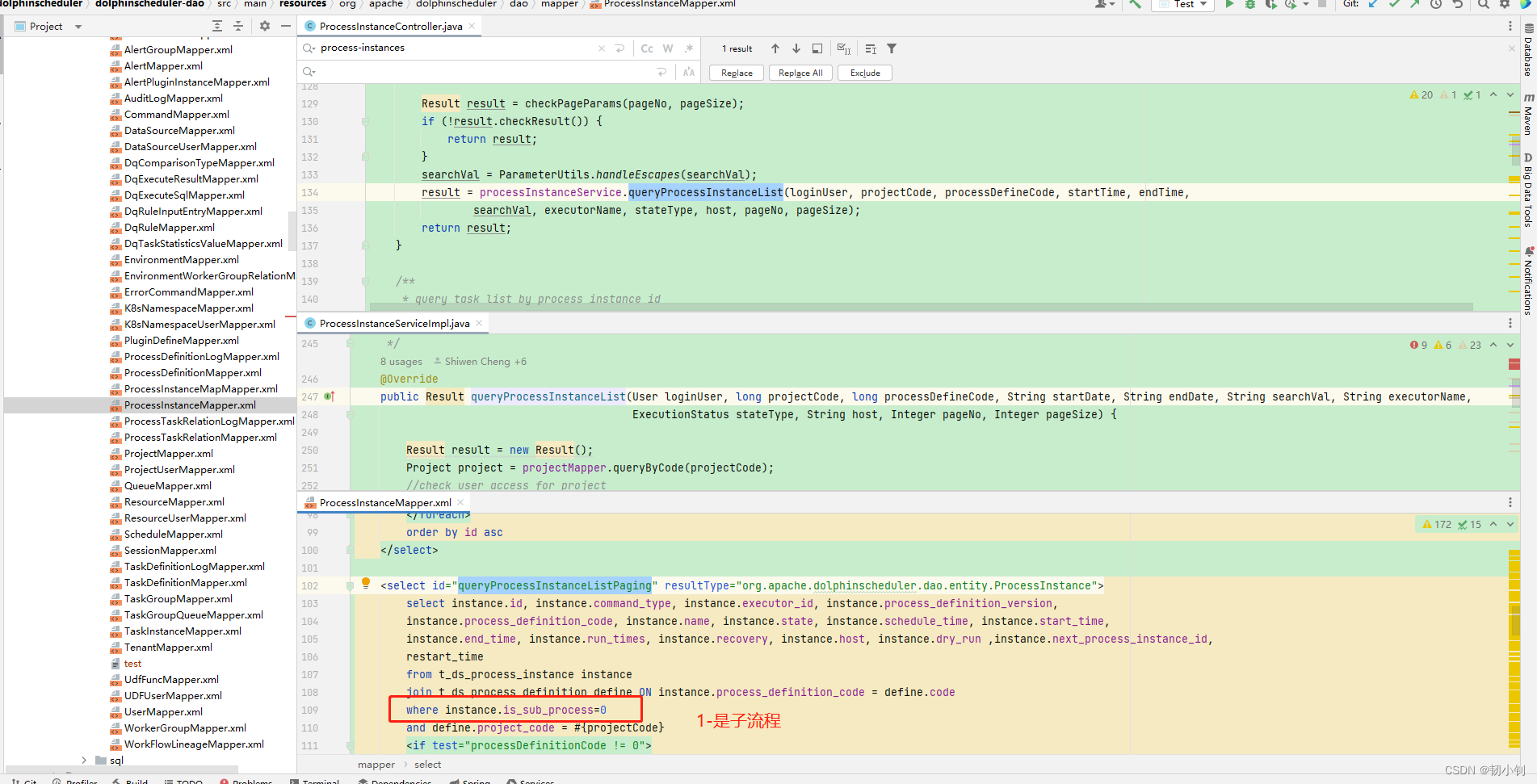Focus the empty replace input field
This screenshot has height=784, width=1537.
click(x=485, y=73)
